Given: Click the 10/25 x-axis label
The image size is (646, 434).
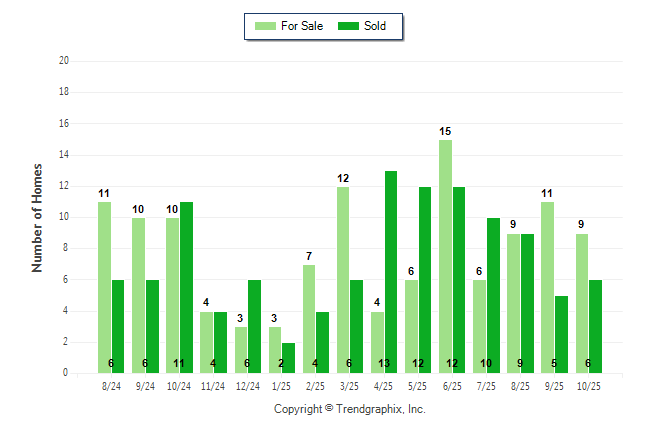Looking at the screenshot, I should tap(588, 385).
